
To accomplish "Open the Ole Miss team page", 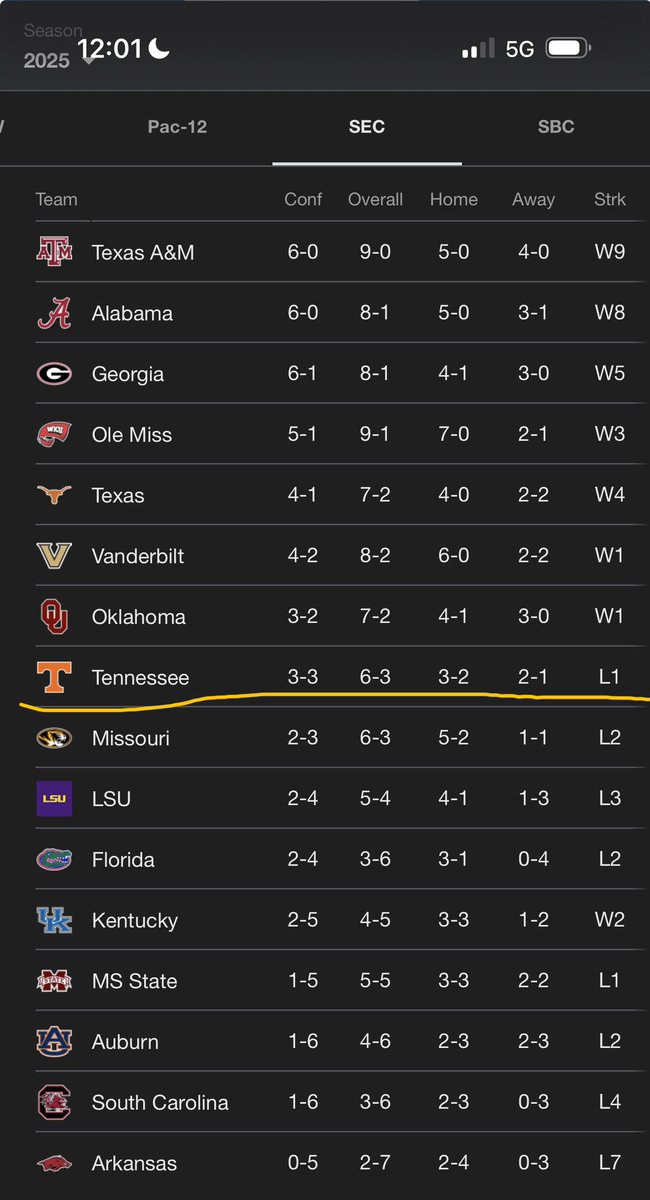I will (132, 435).
